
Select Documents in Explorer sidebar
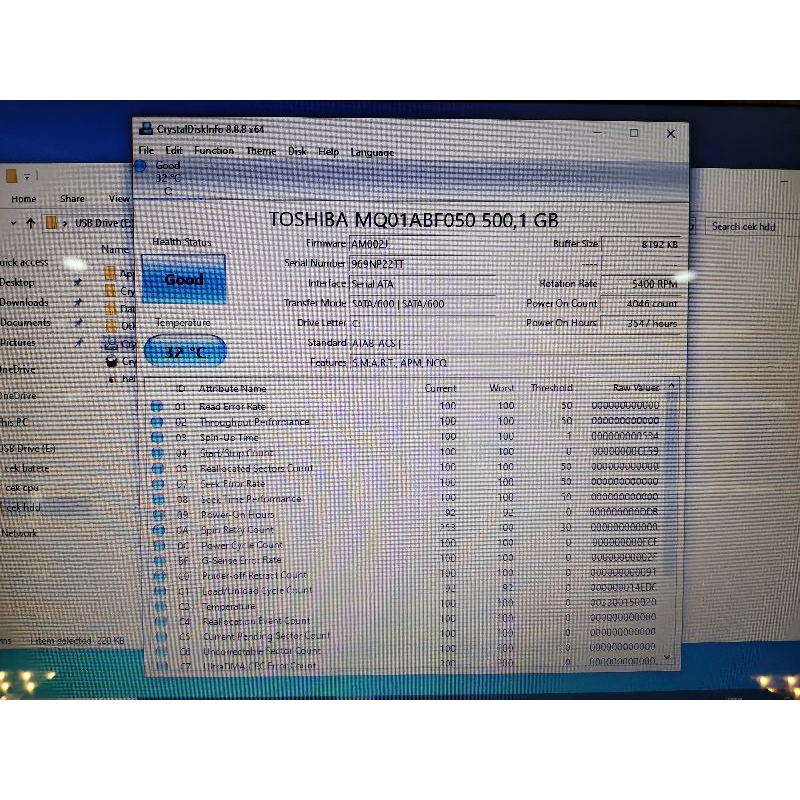pyautogui.click(x=25, y=322)
